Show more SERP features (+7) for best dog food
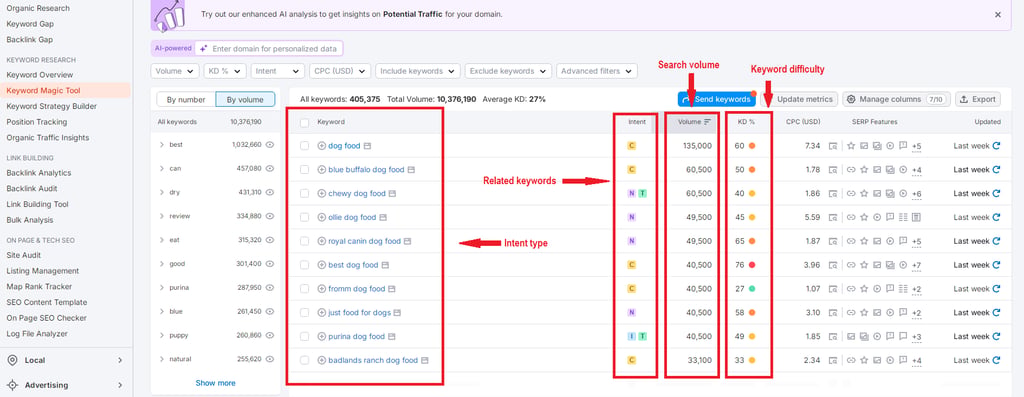The image size is (1024, 397). [x=917, y=266]
